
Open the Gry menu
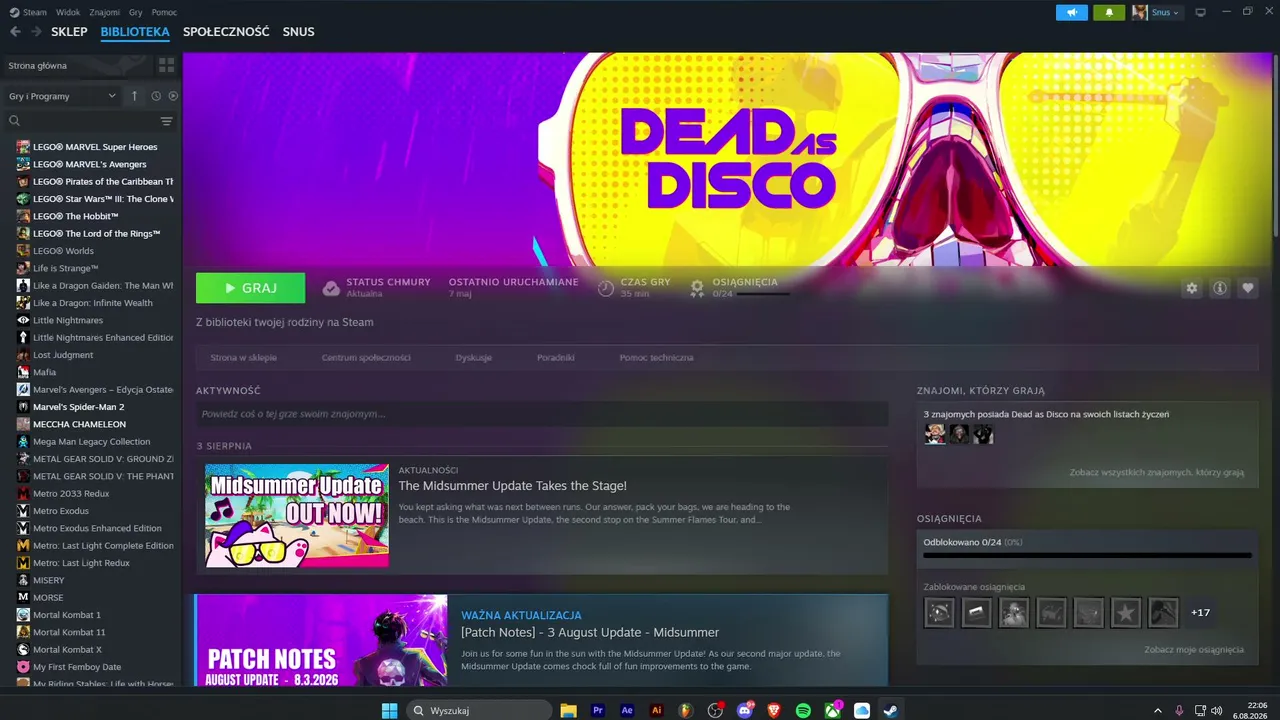(x=136, y=12)
